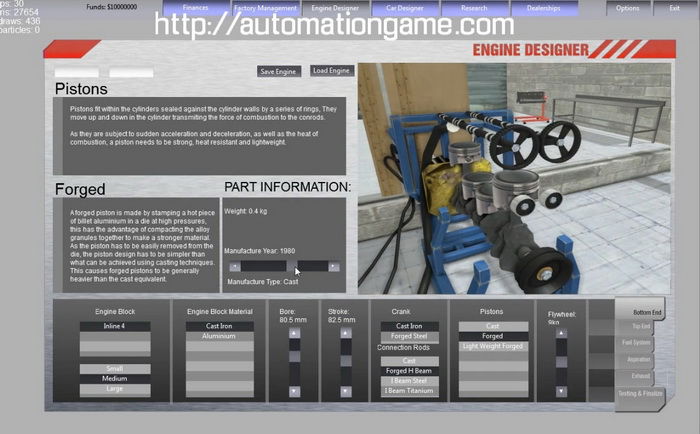Switch to the Top End tab
Screen dimensions: 700x434
[x=635, y=327]
